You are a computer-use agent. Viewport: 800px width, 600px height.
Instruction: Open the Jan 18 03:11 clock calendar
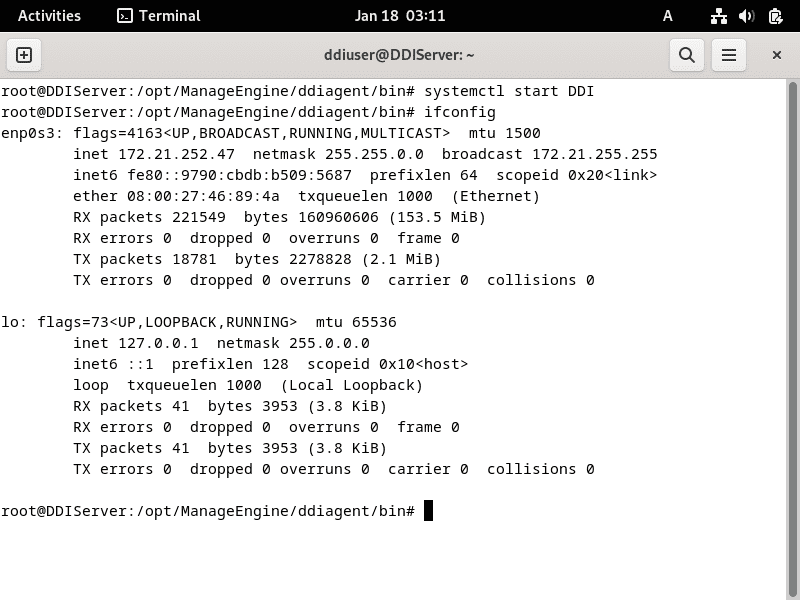coord(400,16)
